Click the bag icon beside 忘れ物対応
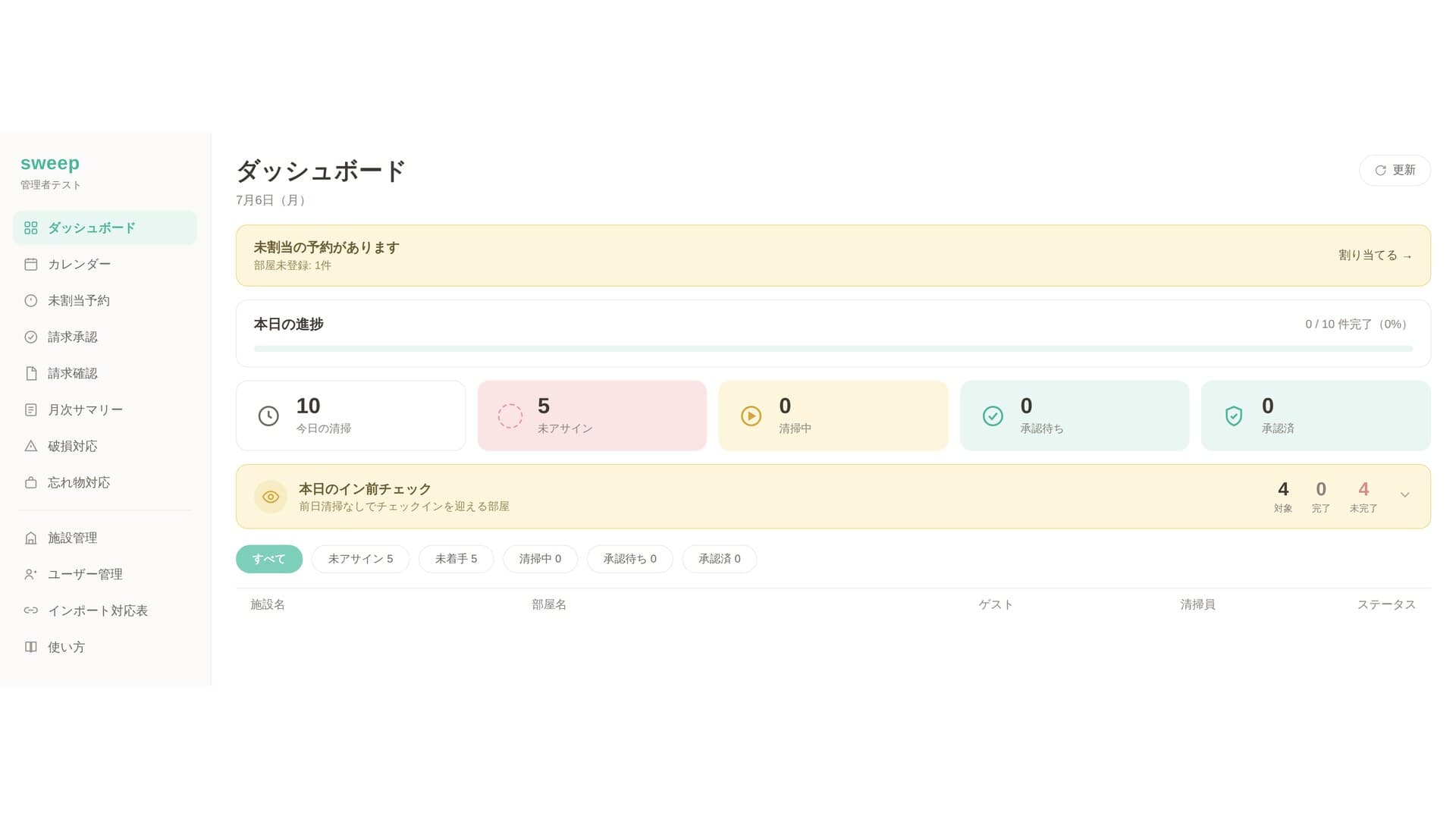Viewport: 1456px width, 819px height. coord(30,482)
